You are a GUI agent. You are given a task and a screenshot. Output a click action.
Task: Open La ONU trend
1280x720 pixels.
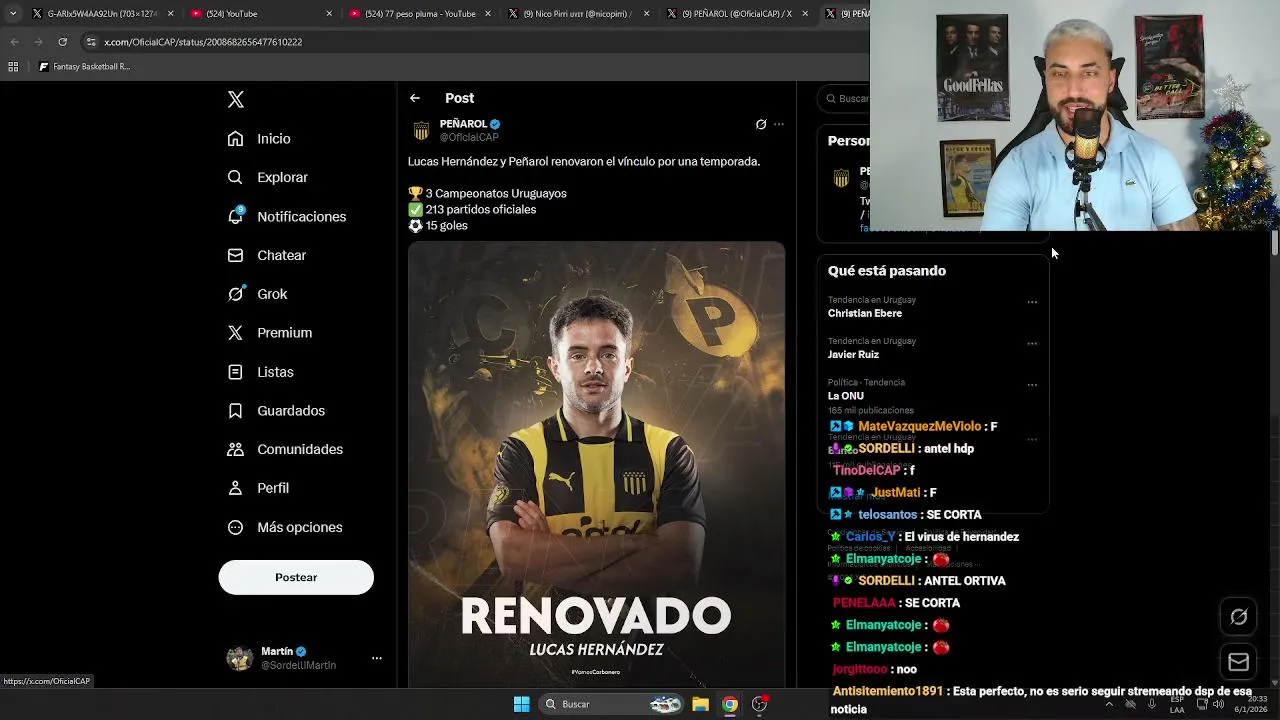846,396
